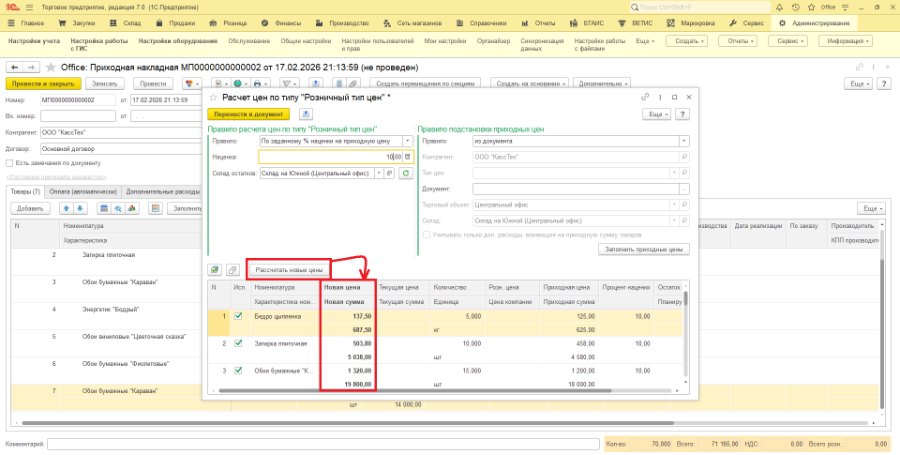Open the Информация dropdown in top panel
The height and width of the screenshot is (455, 900).
tap(845, 41)
